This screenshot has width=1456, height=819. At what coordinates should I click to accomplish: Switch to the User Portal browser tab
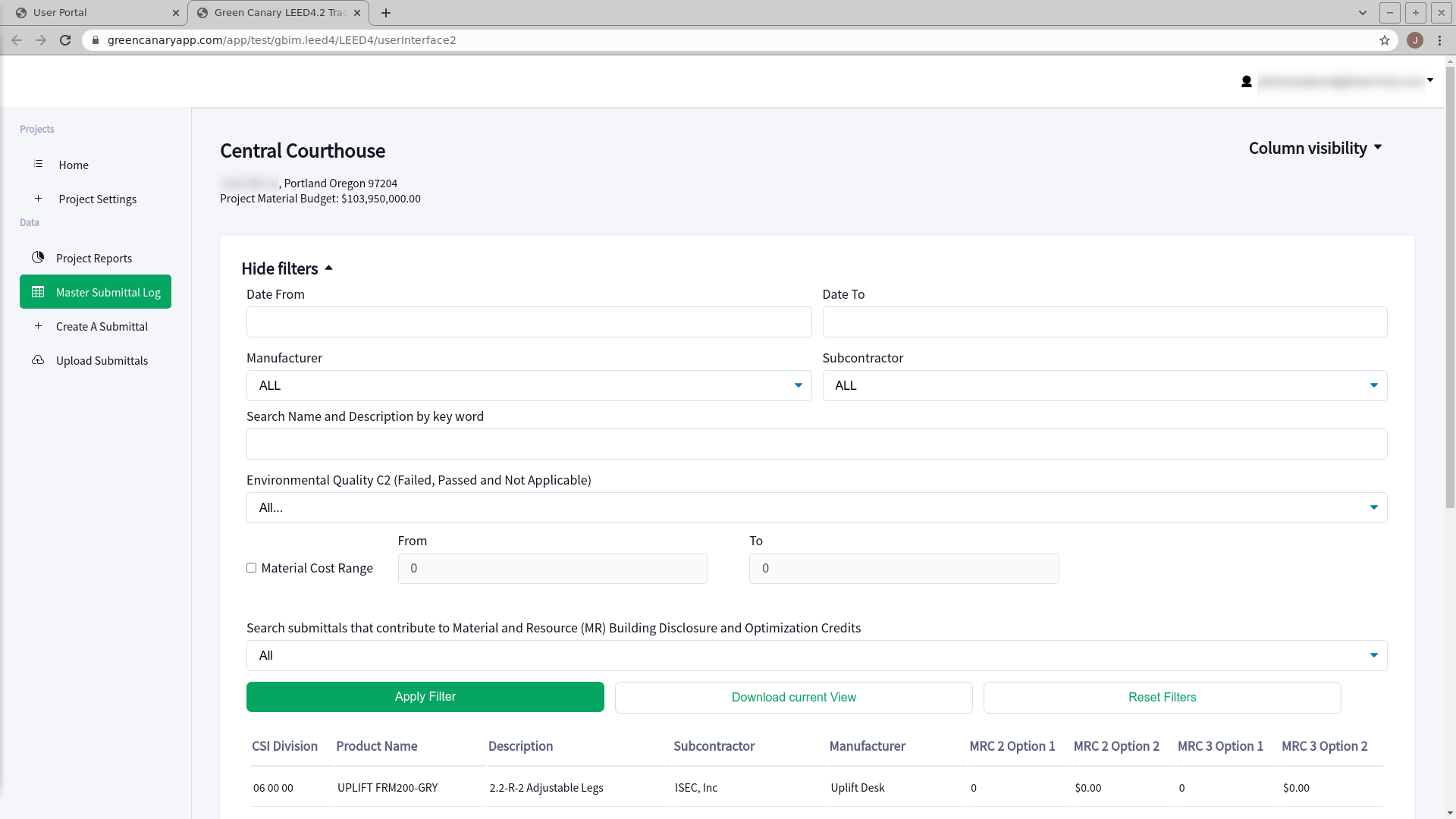pyautogui.click(x=91, y=13)
